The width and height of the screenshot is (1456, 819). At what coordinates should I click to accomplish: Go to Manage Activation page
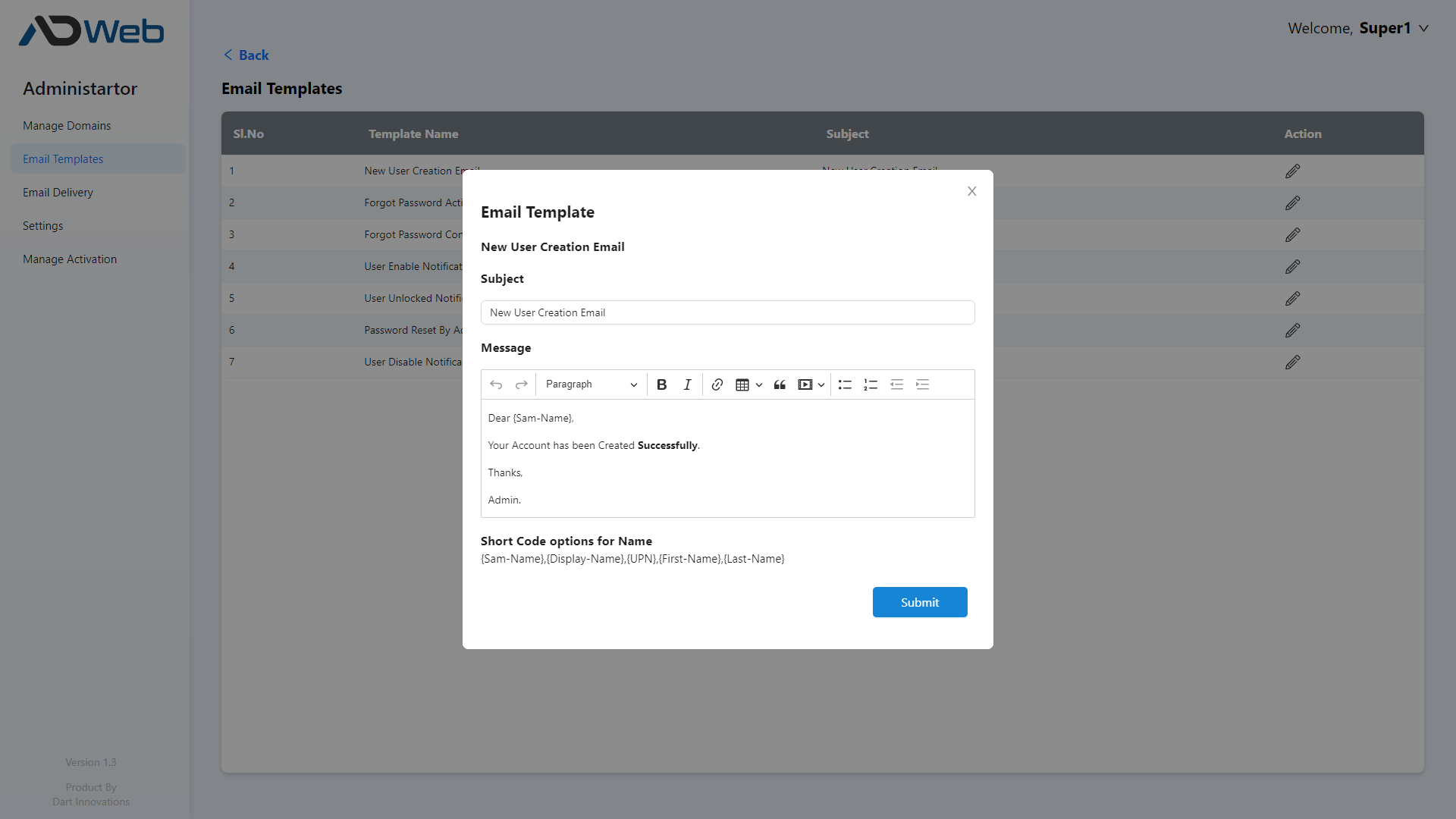click(70, 259)
